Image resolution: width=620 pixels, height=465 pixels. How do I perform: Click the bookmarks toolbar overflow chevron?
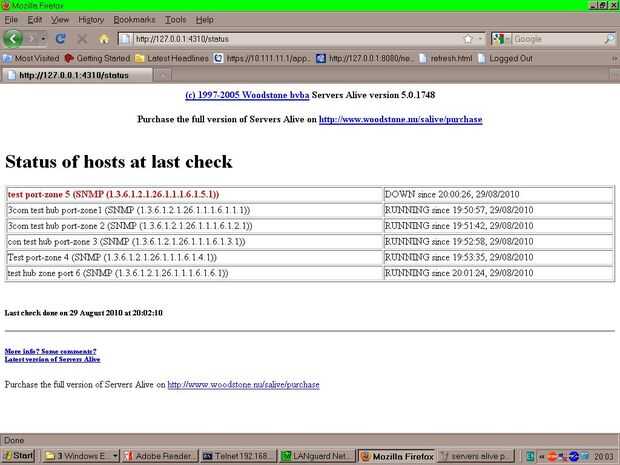[x=614, y=59]
